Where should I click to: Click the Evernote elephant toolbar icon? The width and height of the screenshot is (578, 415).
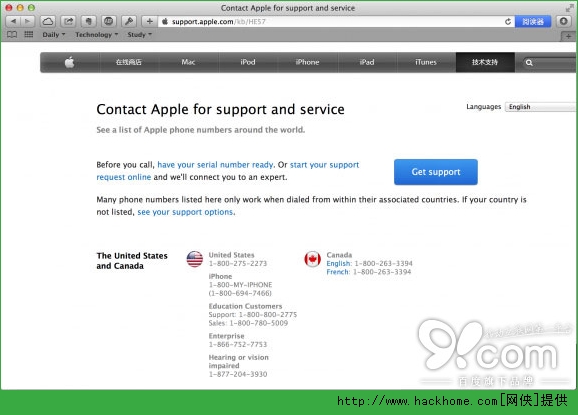point(88,21)
